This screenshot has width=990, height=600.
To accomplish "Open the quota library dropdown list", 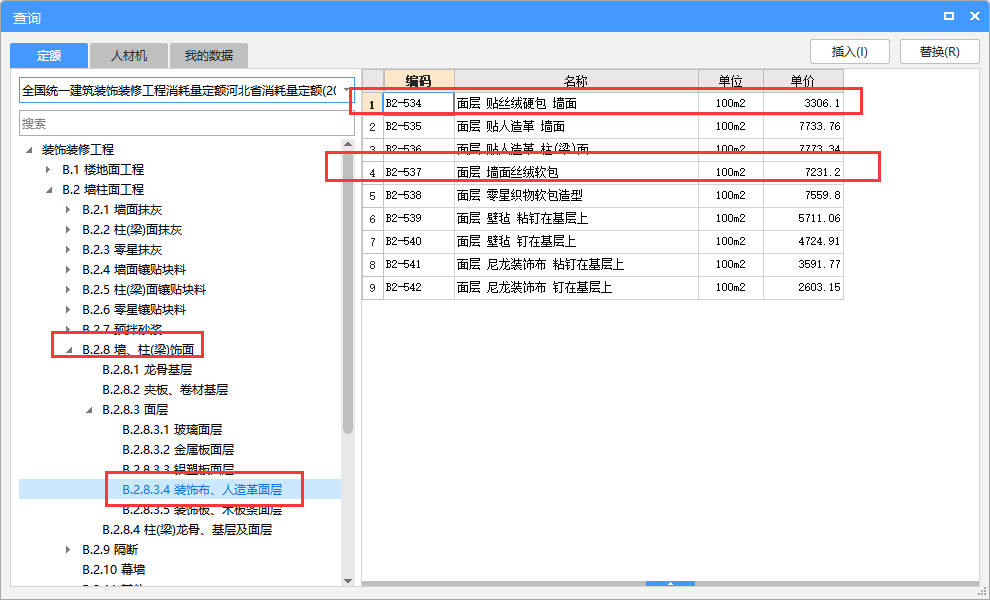I will coord(347,90).
